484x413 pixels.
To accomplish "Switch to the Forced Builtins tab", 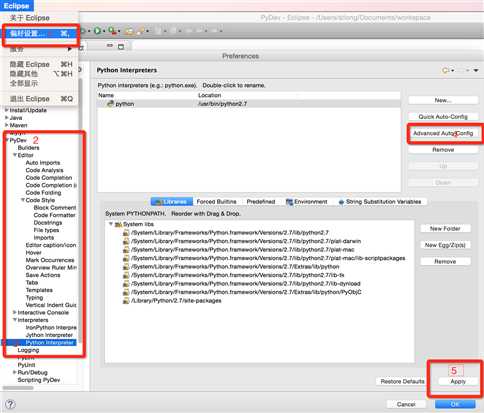I will [216, 202].
